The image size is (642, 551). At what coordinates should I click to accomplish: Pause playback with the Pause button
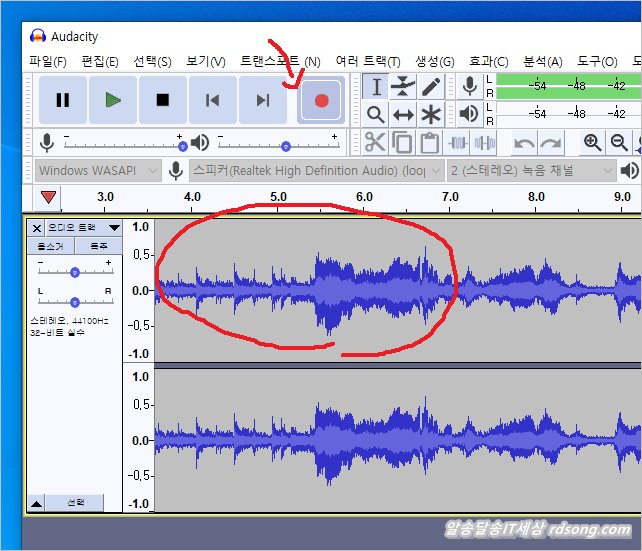pos(63,100)
